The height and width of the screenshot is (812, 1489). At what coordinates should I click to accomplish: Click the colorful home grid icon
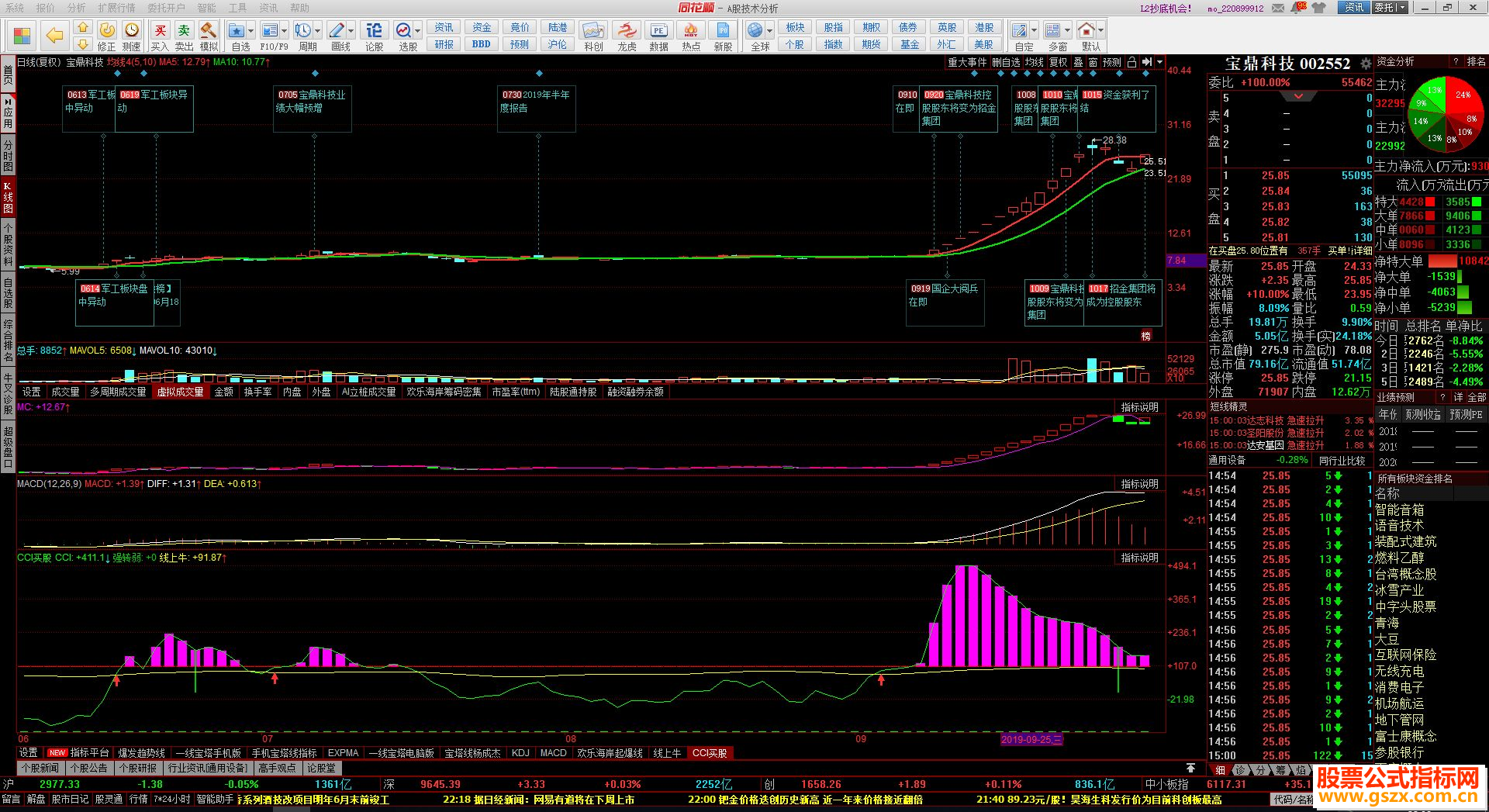[x=22, y=36]
